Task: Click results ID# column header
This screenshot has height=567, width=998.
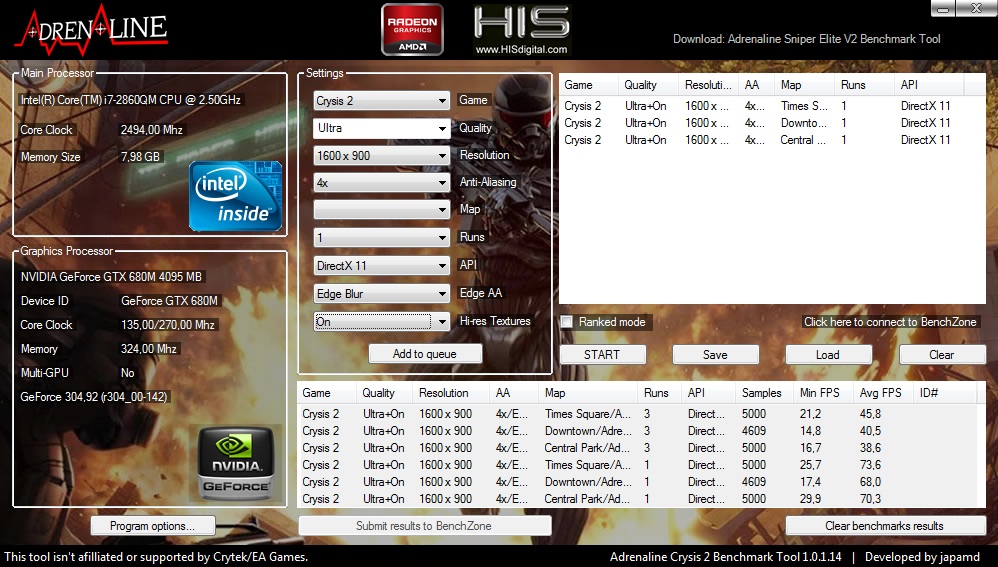Action: [x=945, y=393]
